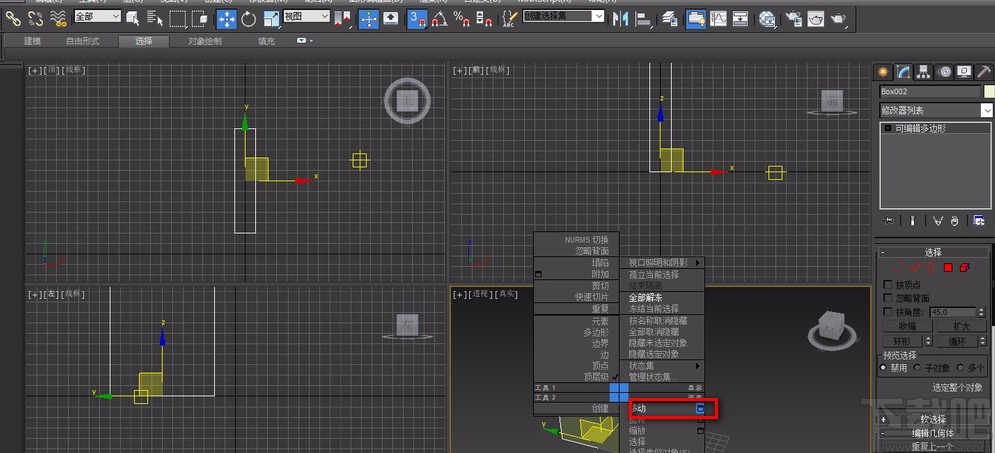Open the Manage Layers icon
The image size is (995, 453).
pos(670,20)
